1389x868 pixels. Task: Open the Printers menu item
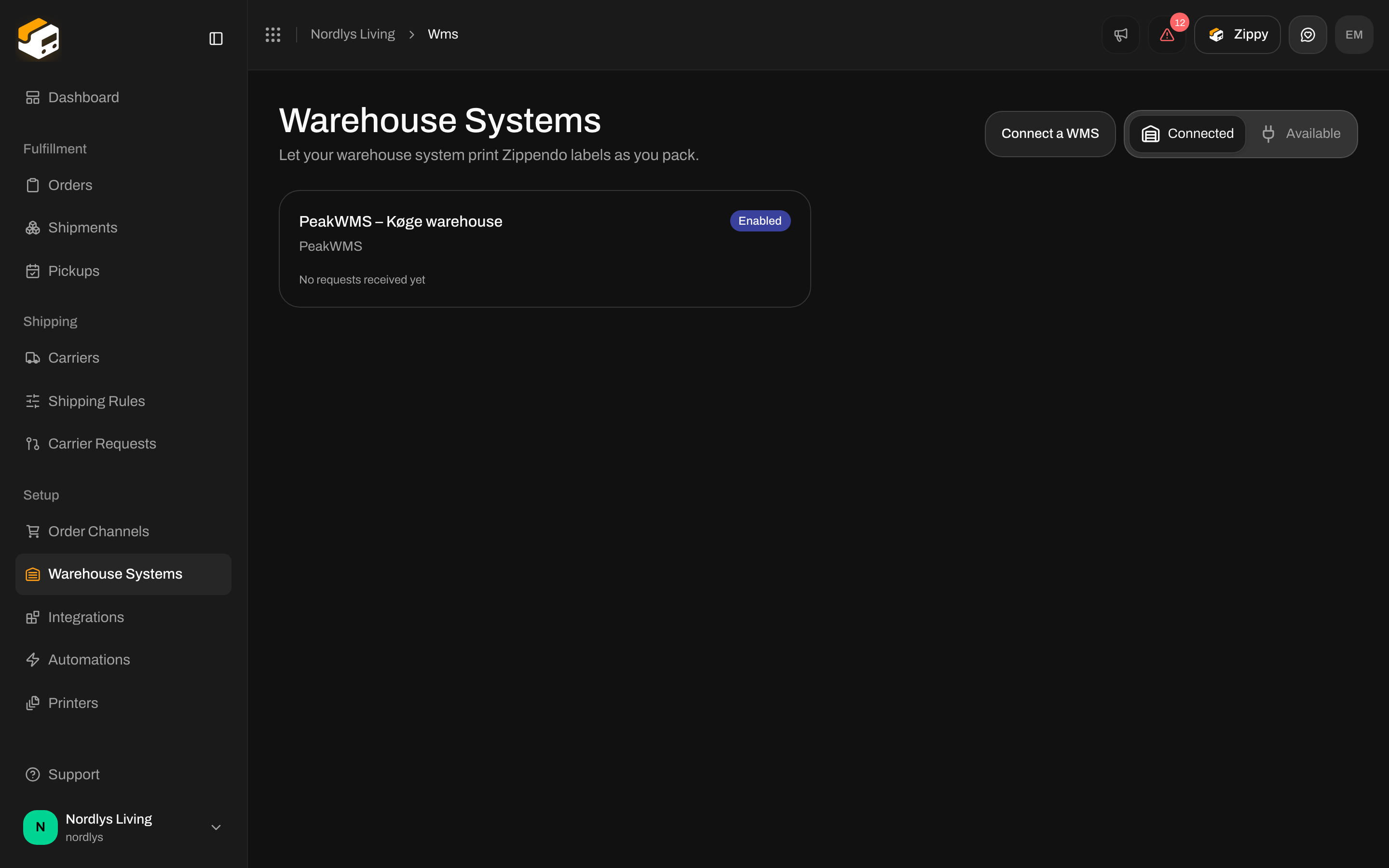123,703
